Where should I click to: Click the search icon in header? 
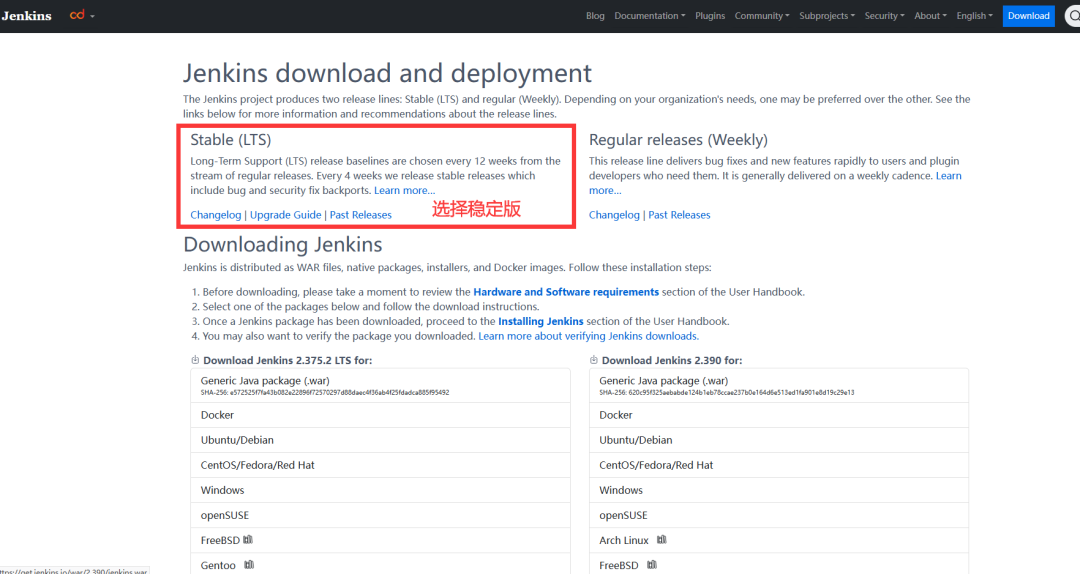(1072, 16)
